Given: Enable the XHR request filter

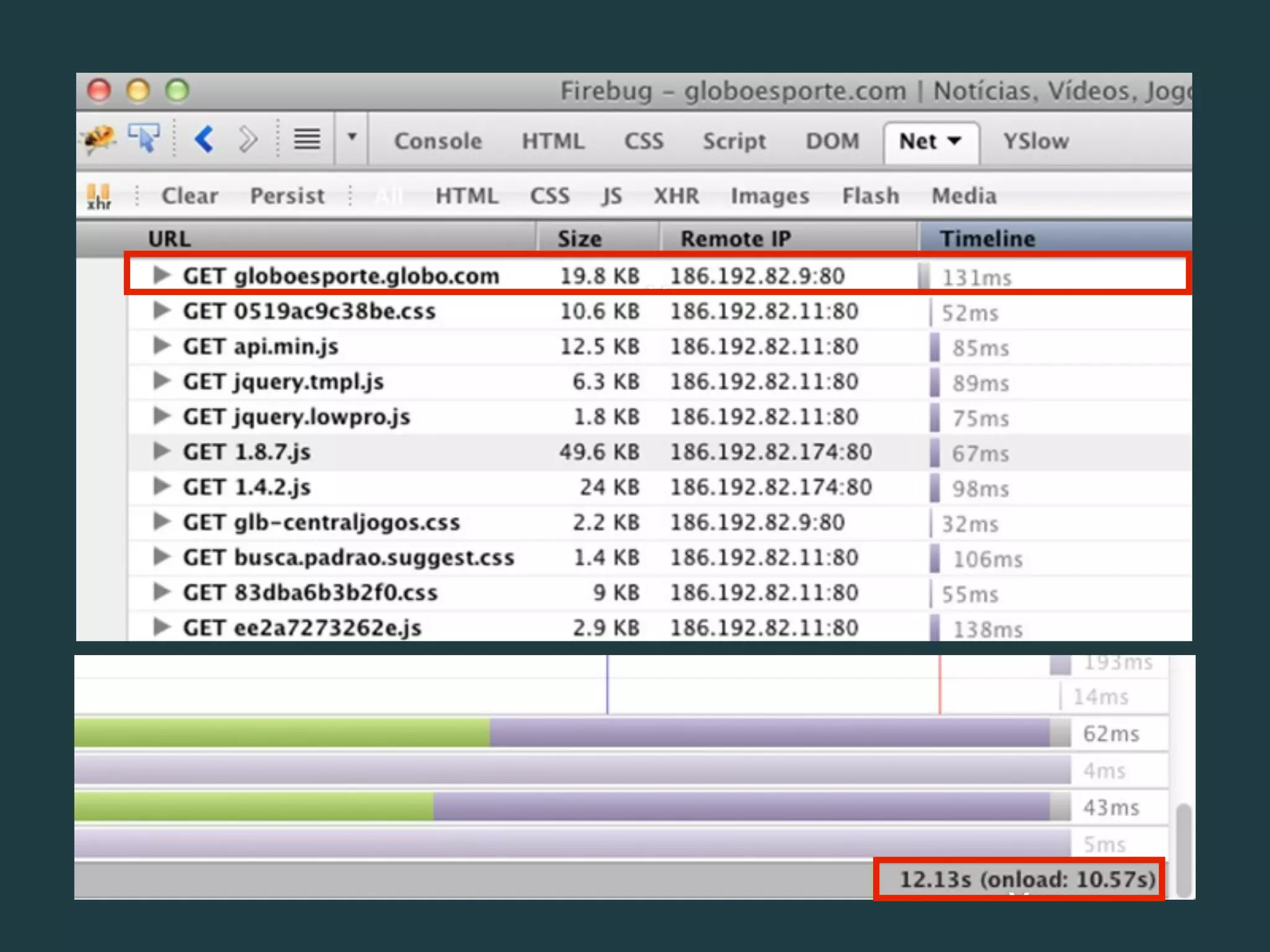Looking at the screenshot, I should point(676,196).
